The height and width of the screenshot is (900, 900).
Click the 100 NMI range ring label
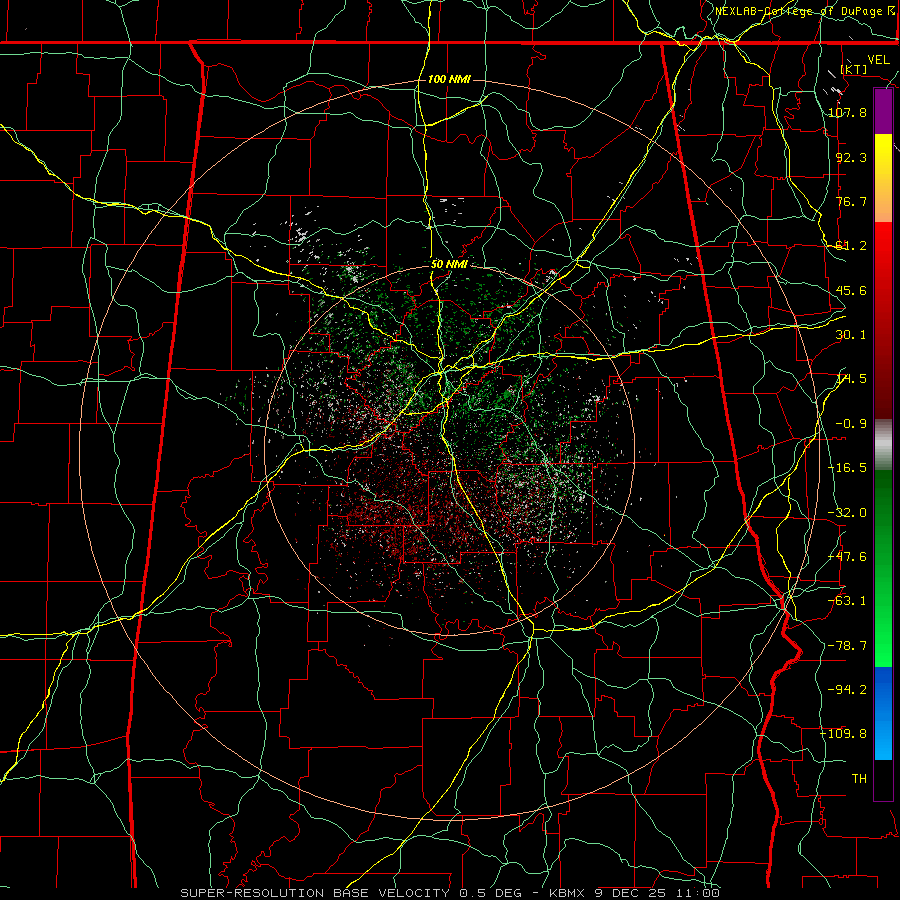point(449,79)
